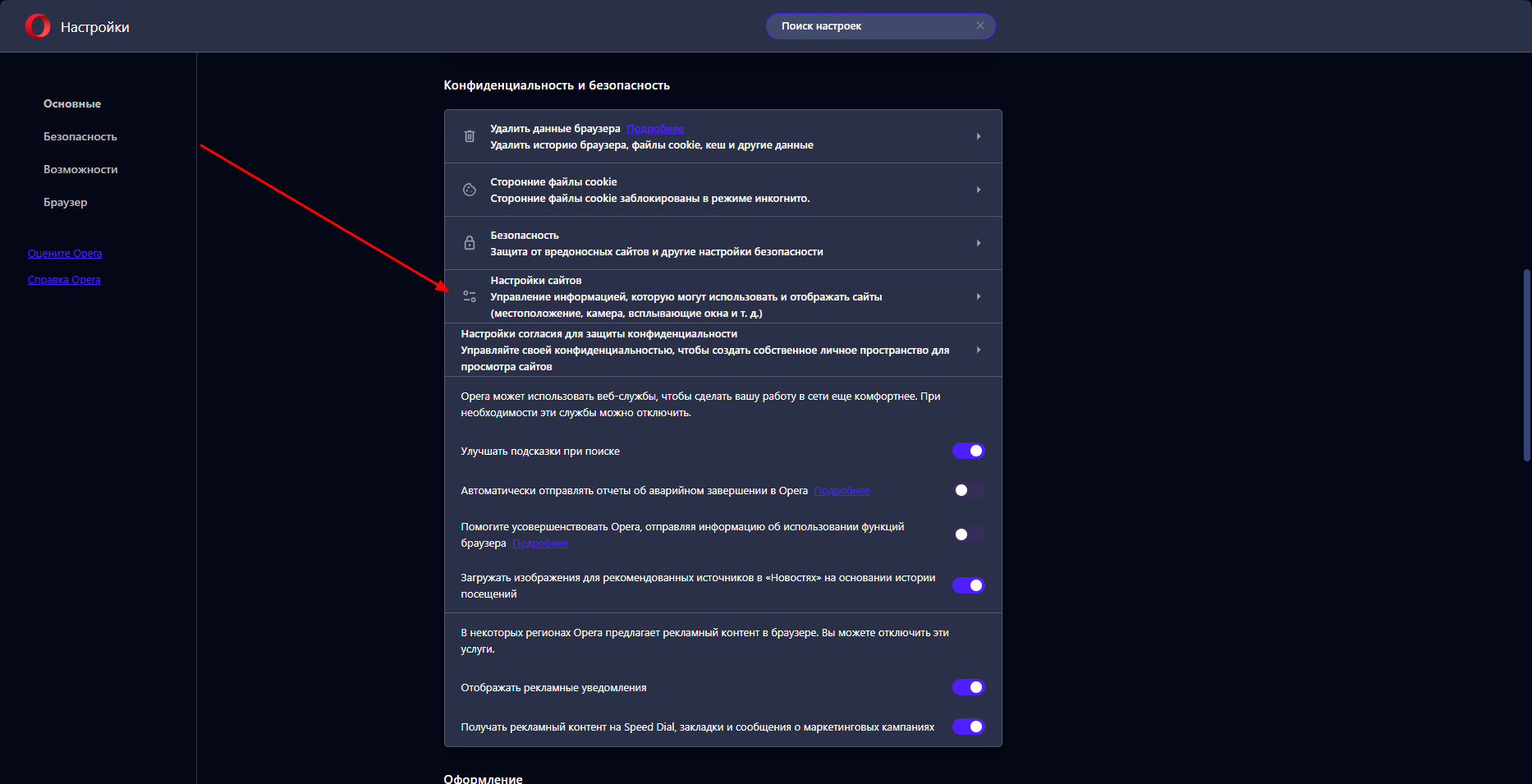The image size is (1532, 784).
Task: Open Подробнее link for usage information
Action: pyautogui.click(x=540, y=543)
